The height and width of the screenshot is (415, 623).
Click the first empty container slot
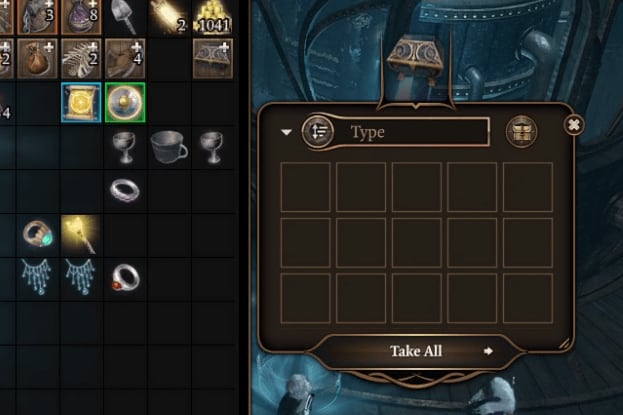(305, 187)
